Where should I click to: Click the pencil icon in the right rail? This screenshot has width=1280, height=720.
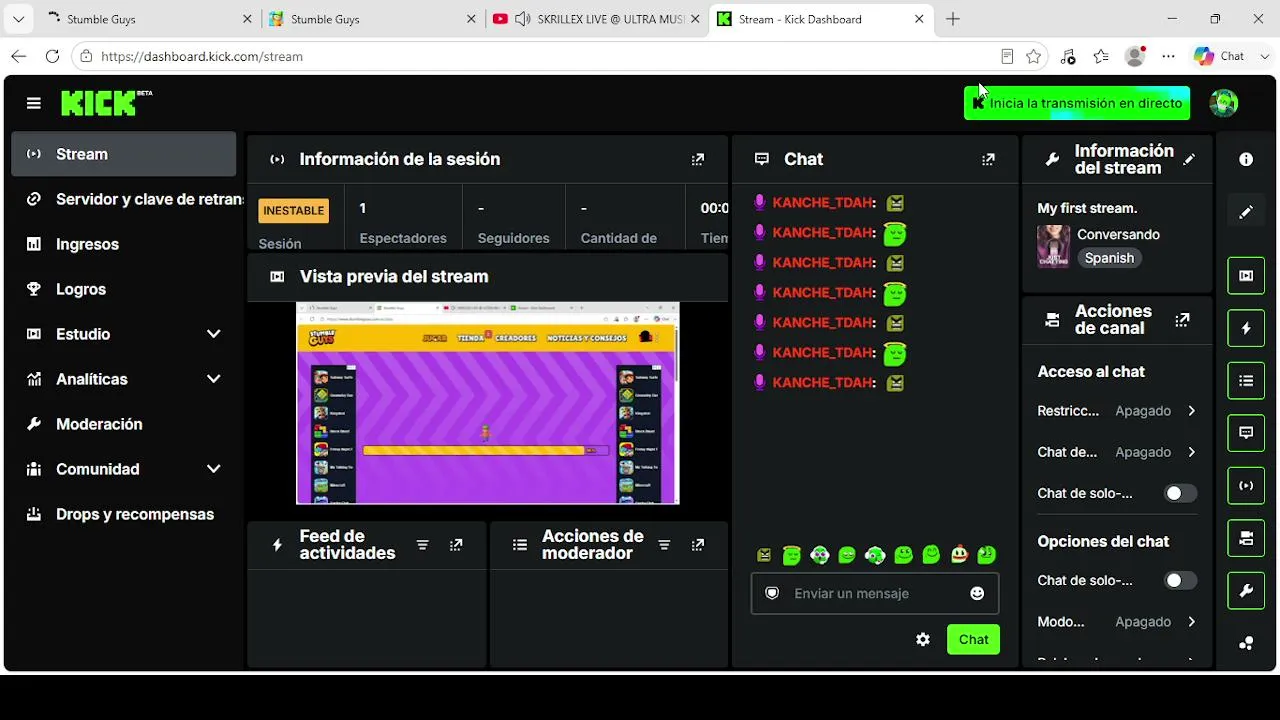pyautogui.click(x=1246, y=212)
